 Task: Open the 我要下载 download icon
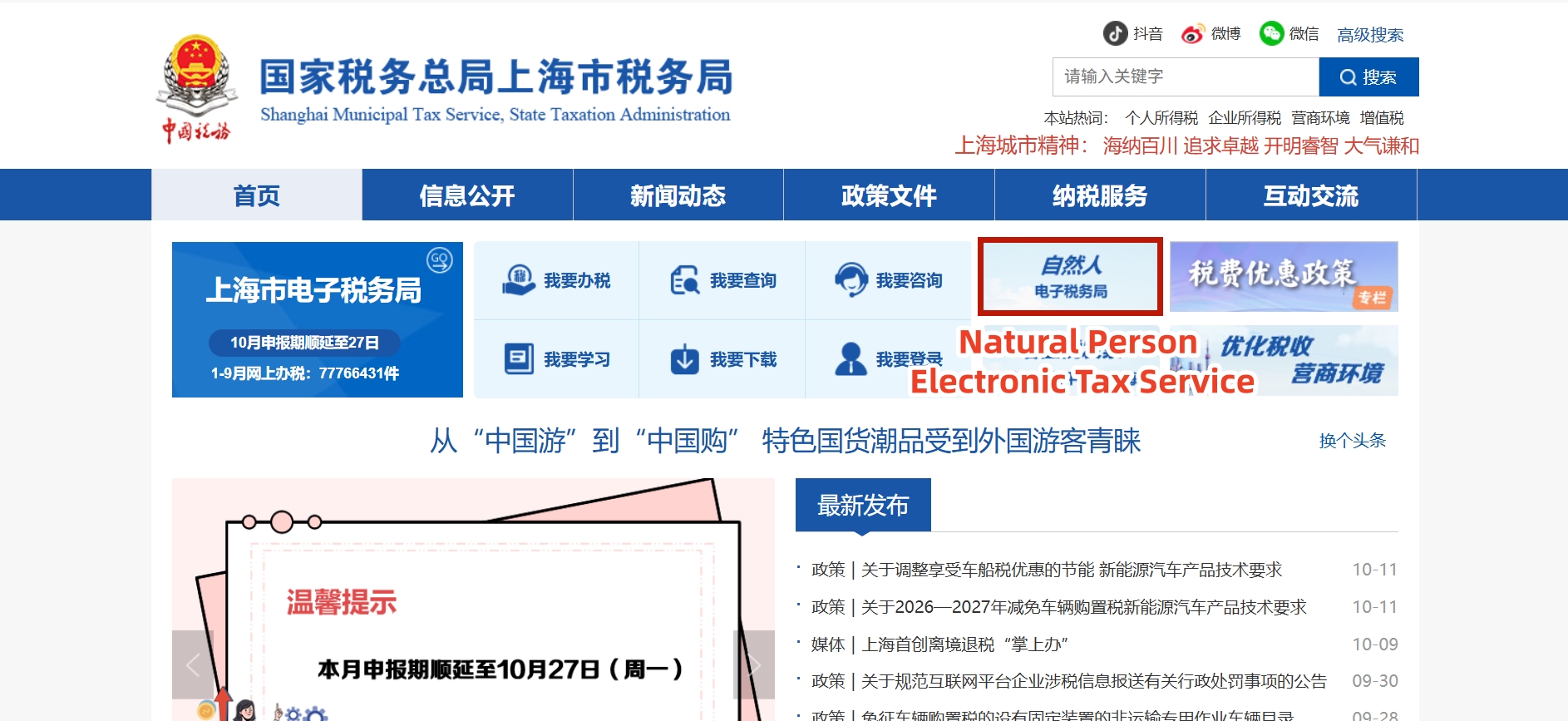tap(685, 359)
